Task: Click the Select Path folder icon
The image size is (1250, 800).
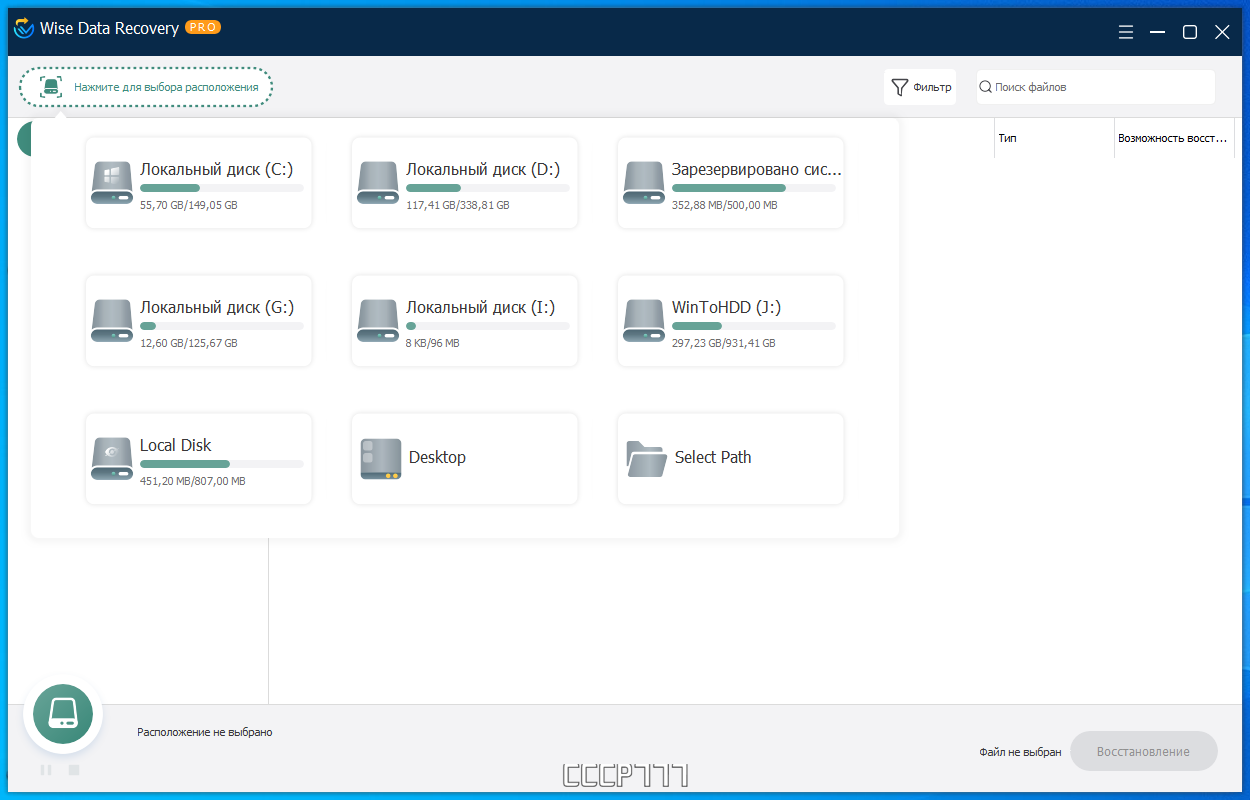Action: [646, 458]
